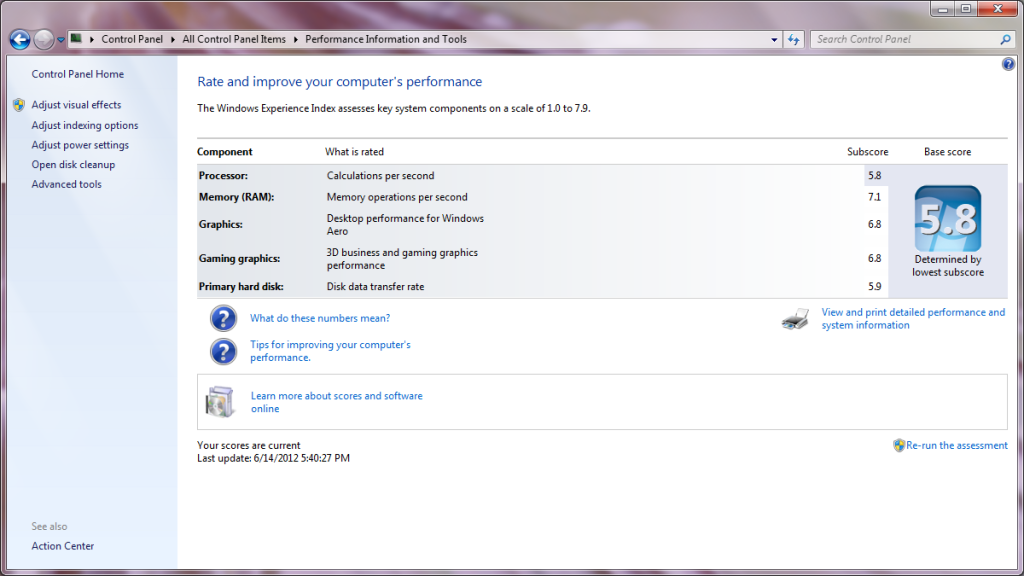Open Action Center link
The height and width of the screenshot is (576, 1024).
63,546
